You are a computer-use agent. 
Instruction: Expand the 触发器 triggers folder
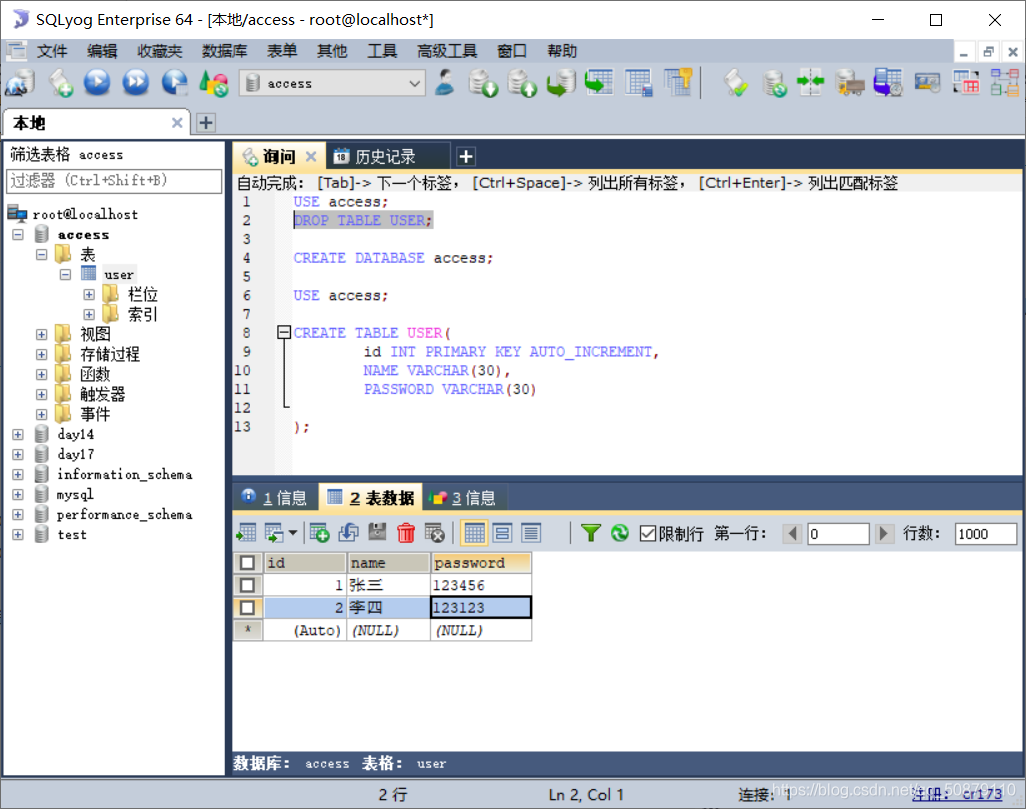(42, 394)
